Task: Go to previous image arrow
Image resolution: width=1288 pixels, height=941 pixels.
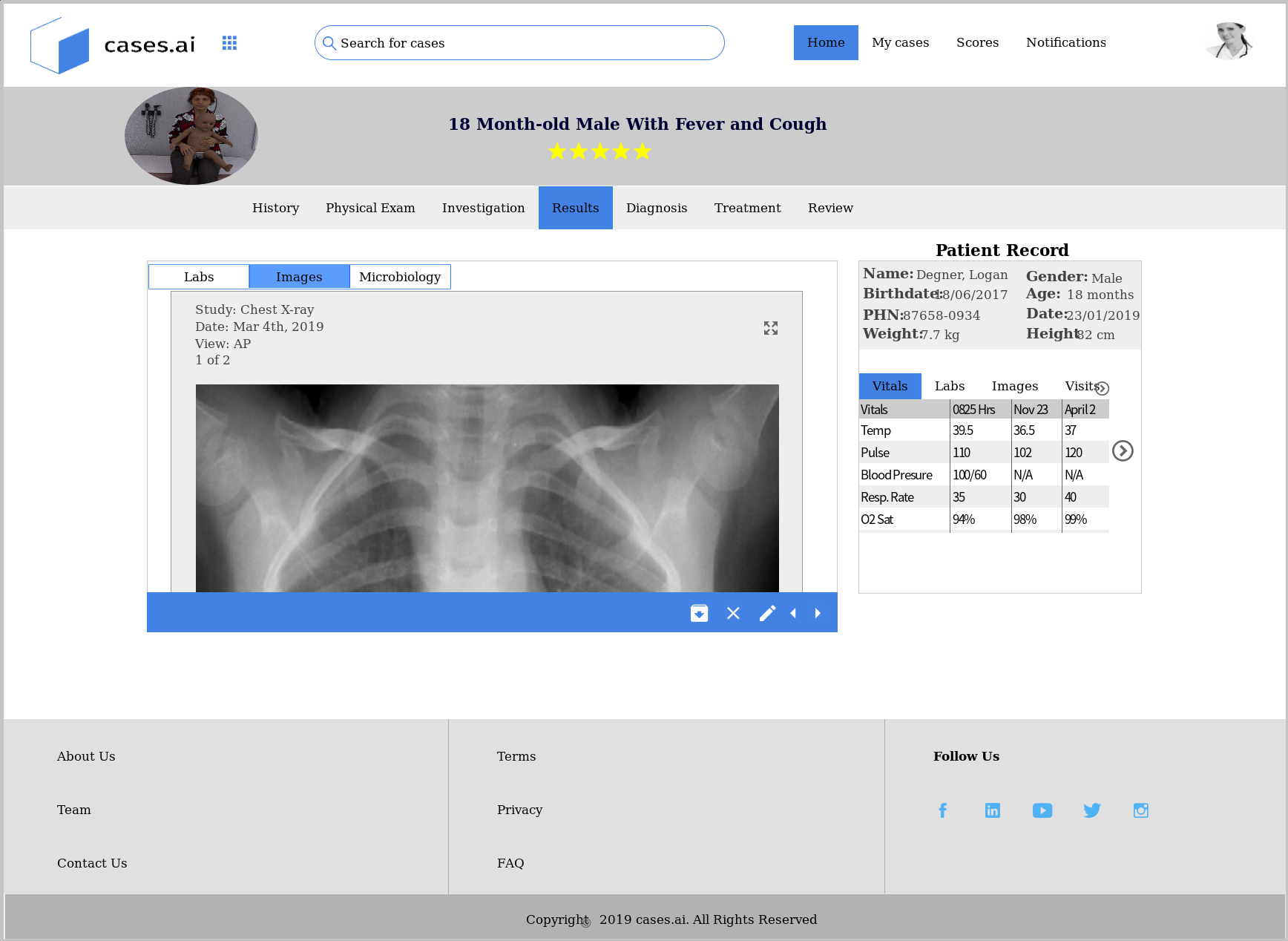Action: (x=793, y=613)
